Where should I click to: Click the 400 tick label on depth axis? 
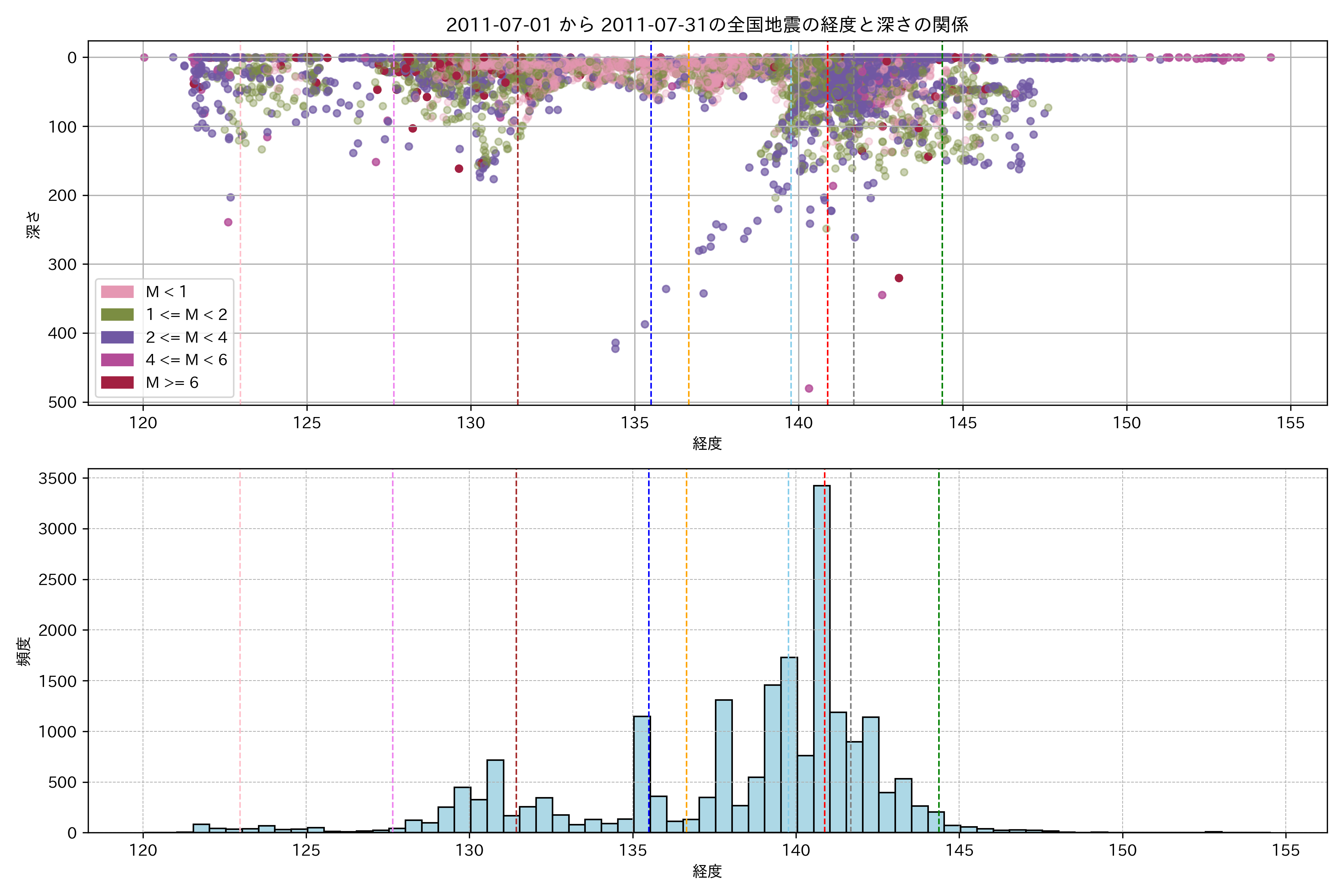coord(62,333)
